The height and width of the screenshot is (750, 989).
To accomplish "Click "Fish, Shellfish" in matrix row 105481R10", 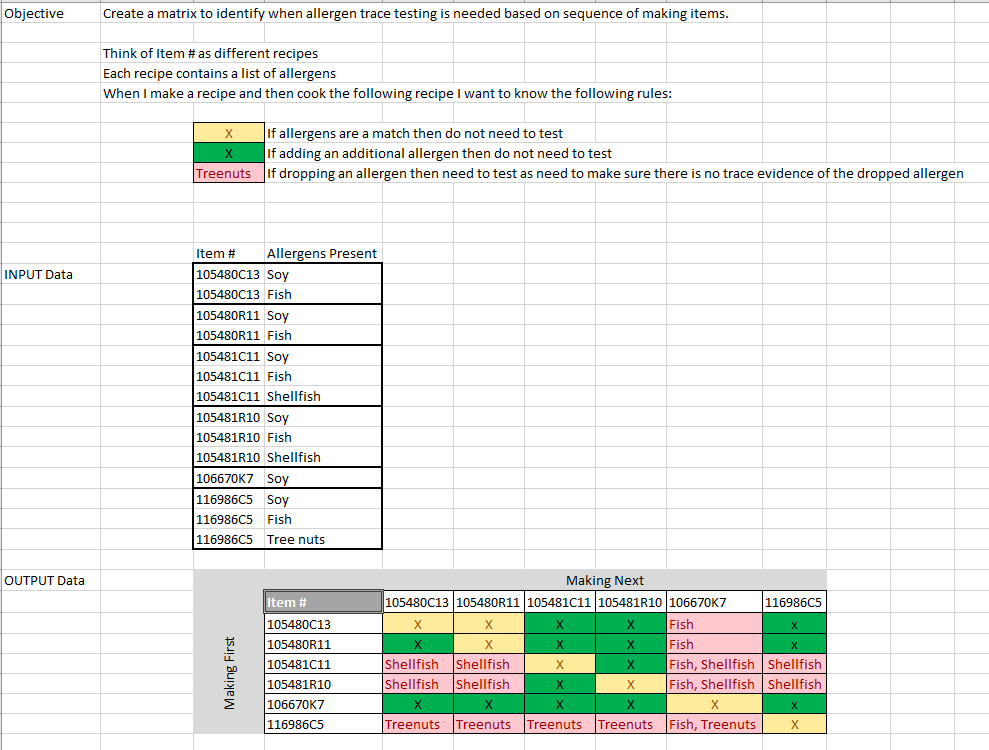I will (x=714, y=684).
